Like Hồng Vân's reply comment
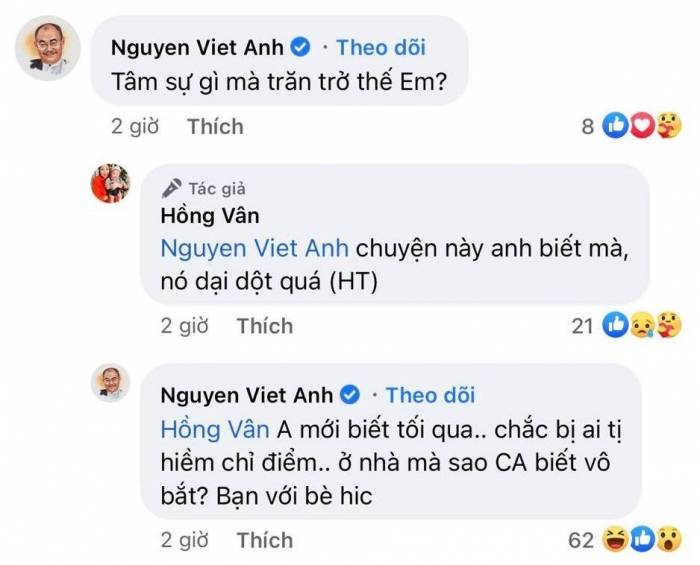The image size is (700, 565). pyautogui.click(x=265, y=326)
